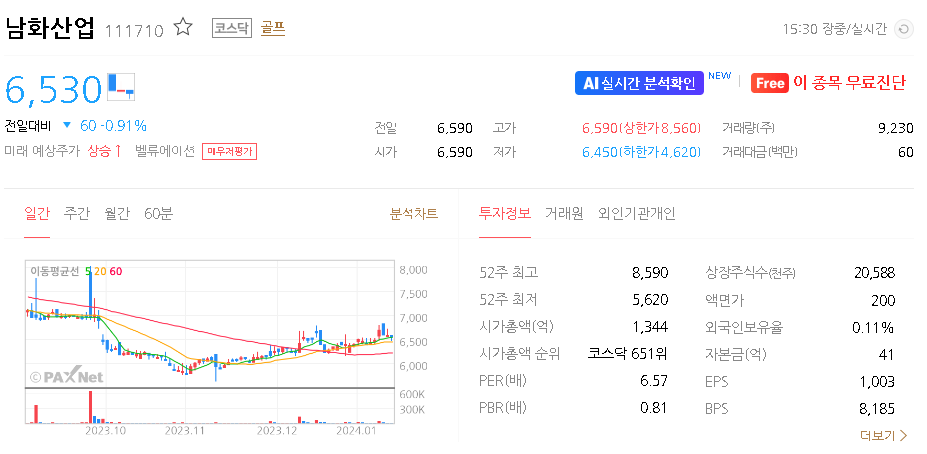Click 외국인보유율 value 0.11%
Viewport: 927px width, 454px height.
[874, 327]
